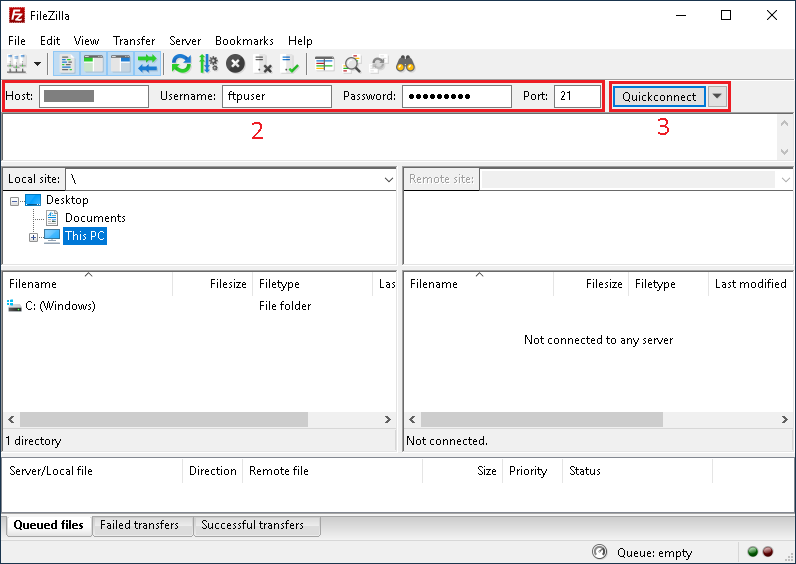Open directory listing filters icon
This screenshot has height=564, width=796.
pyautogui.click(x=324, y=64)
